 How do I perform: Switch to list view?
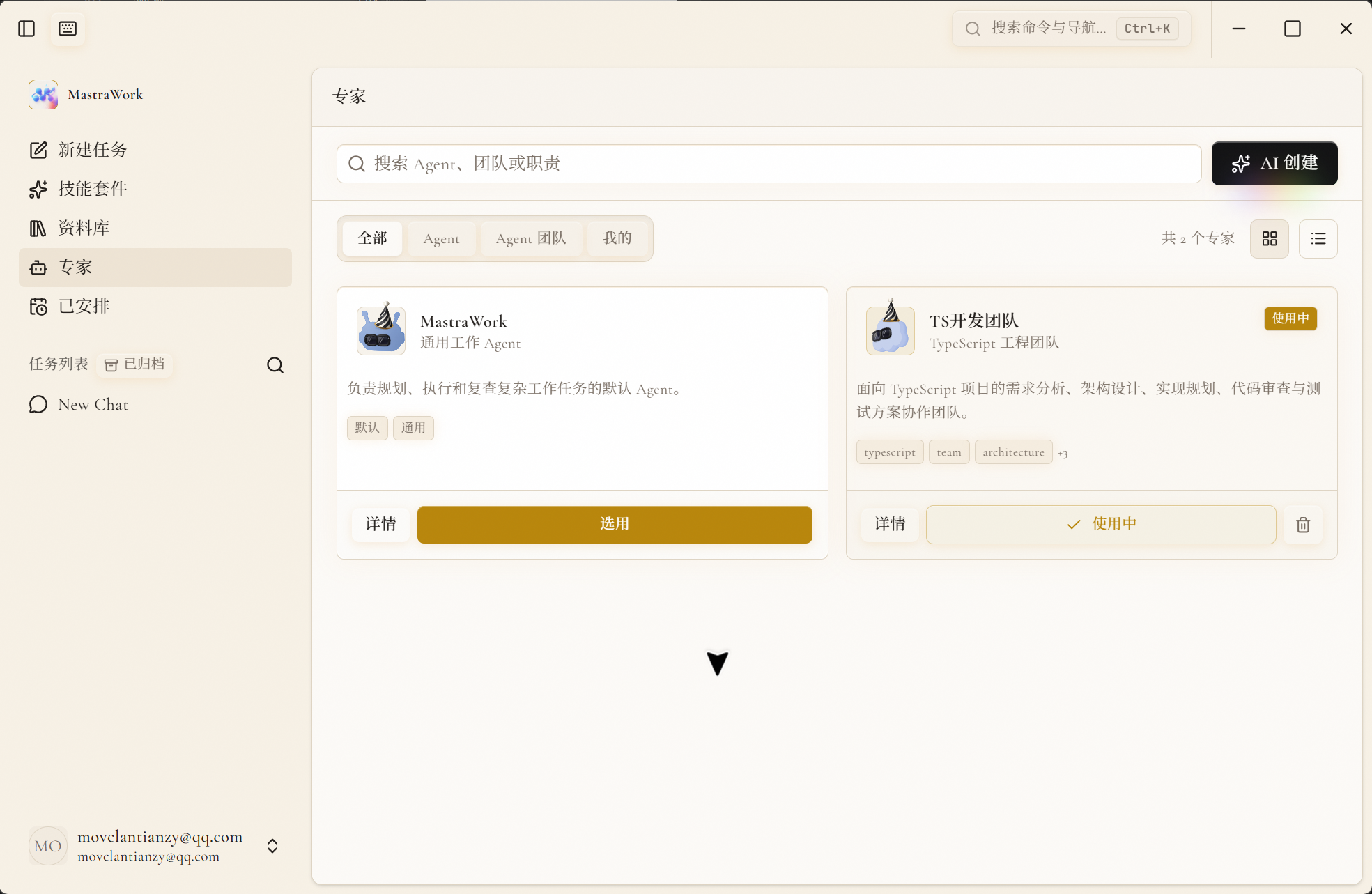click(x=1318, y=239)
